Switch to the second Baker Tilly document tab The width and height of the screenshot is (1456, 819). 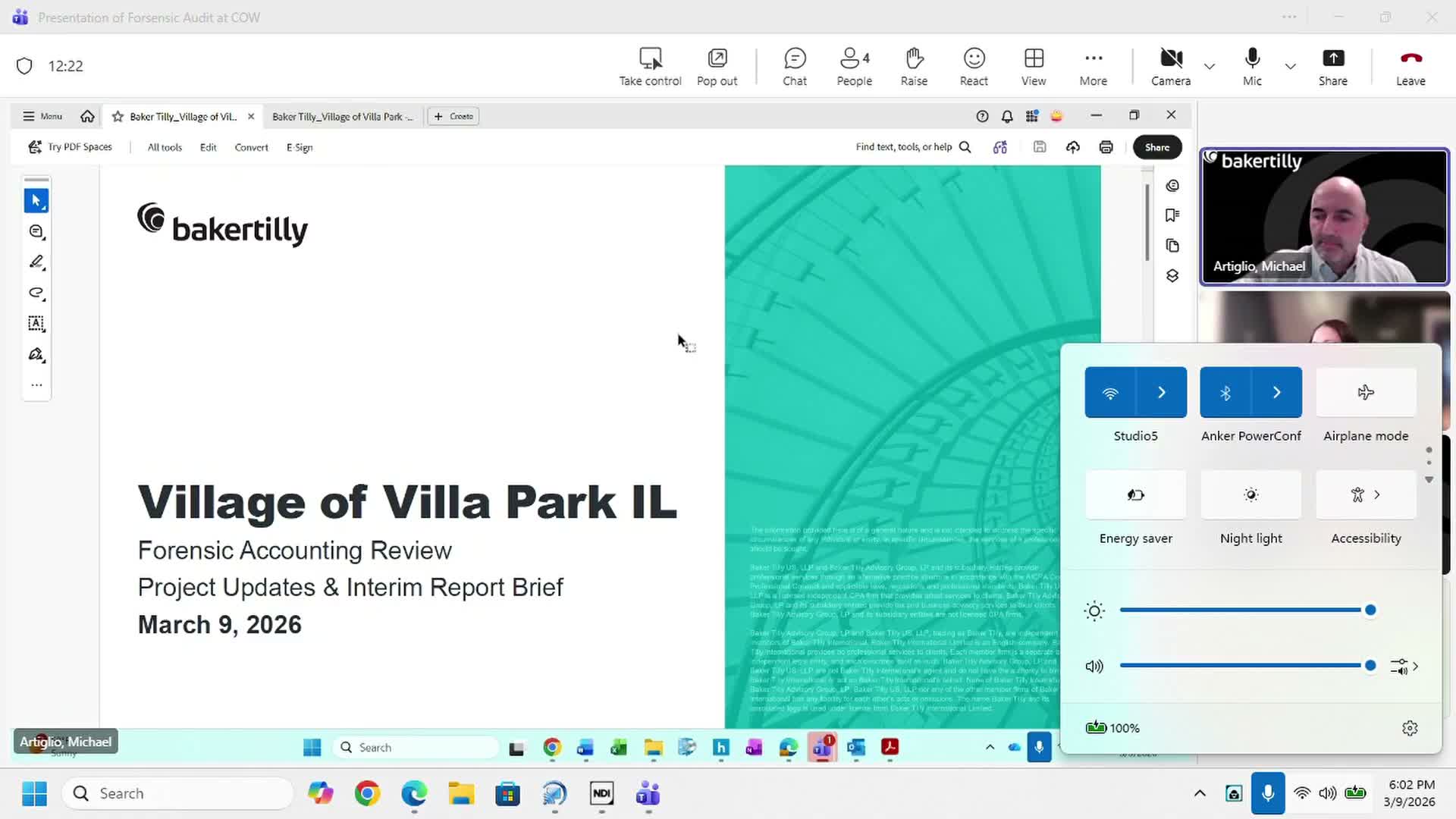point(343,116)
